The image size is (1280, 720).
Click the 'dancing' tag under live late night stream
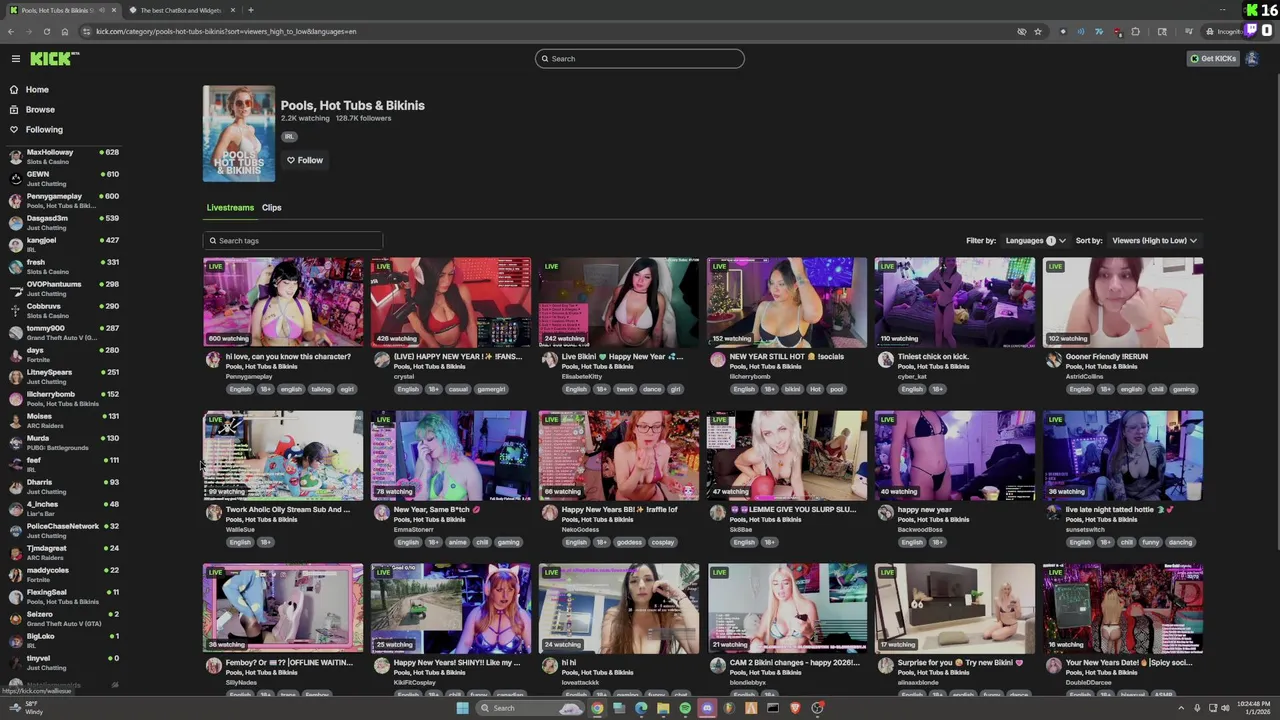pos(1180,542)
